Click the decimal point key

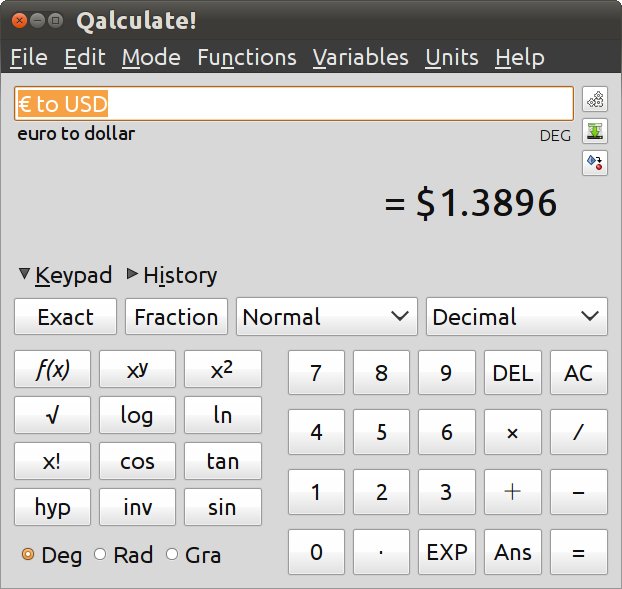[381, 552]
